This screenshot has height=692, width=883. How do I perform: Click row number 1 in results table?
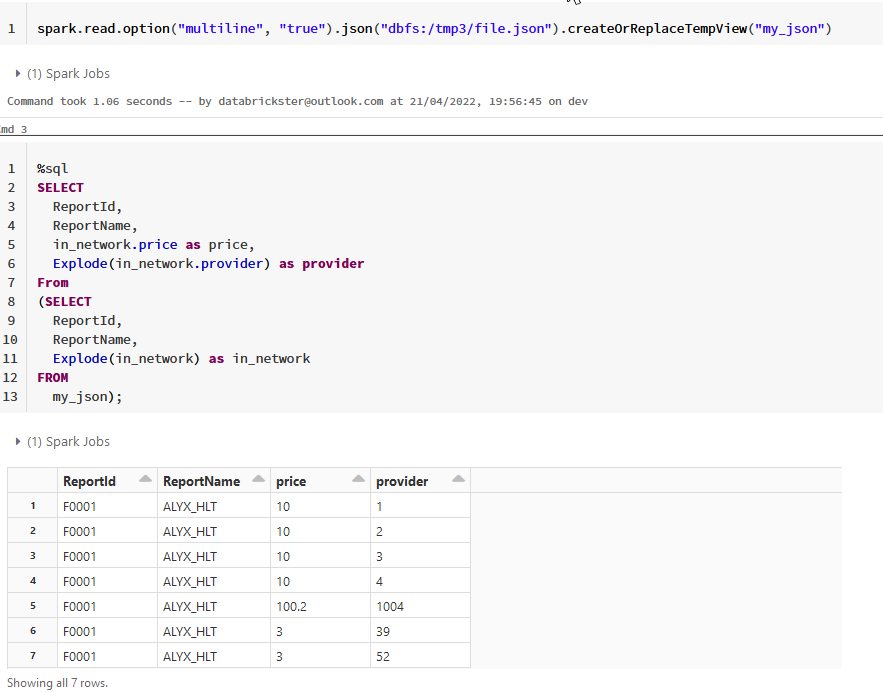[x=33, y=506]
